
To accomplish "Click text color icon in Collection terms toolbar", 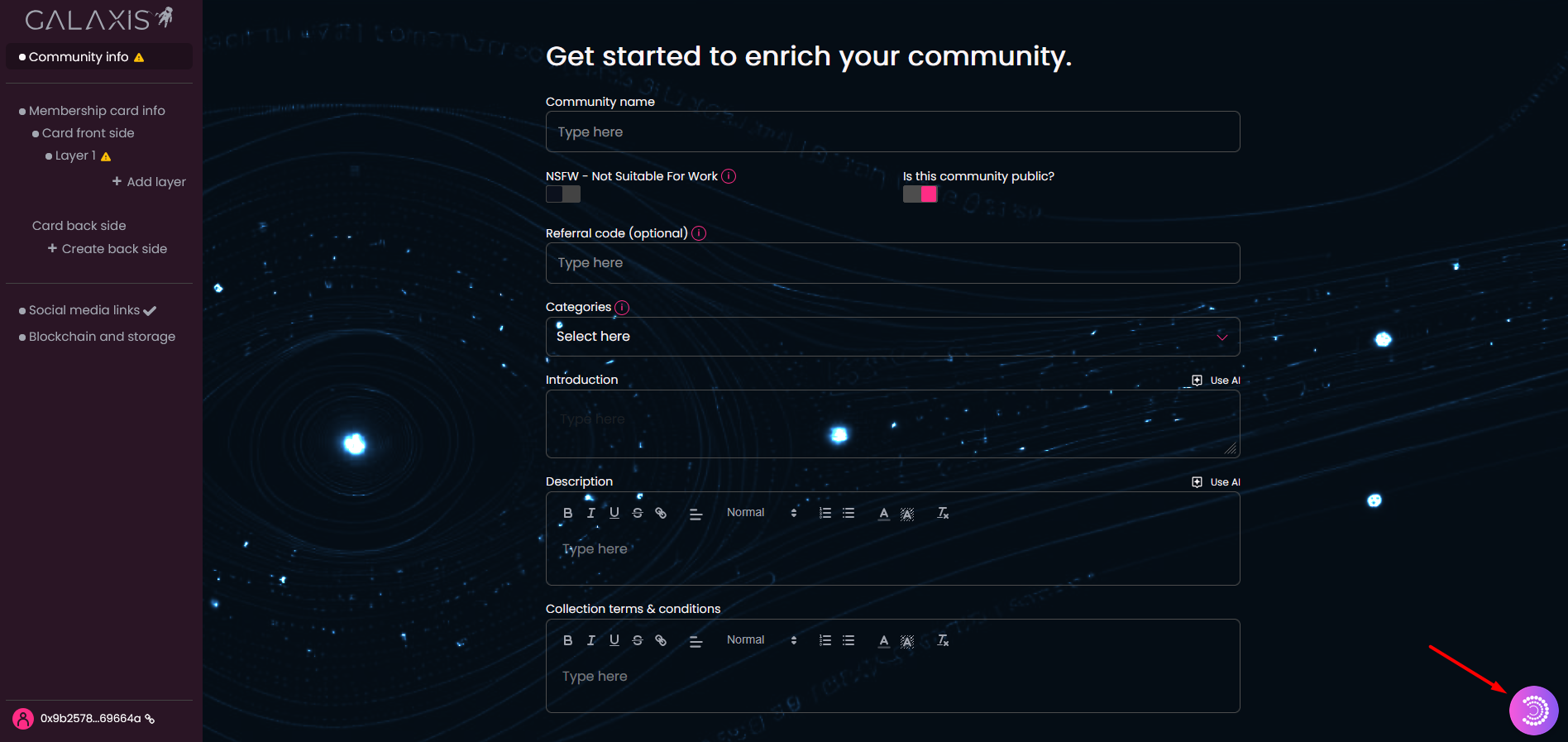I will click(883, 640).
